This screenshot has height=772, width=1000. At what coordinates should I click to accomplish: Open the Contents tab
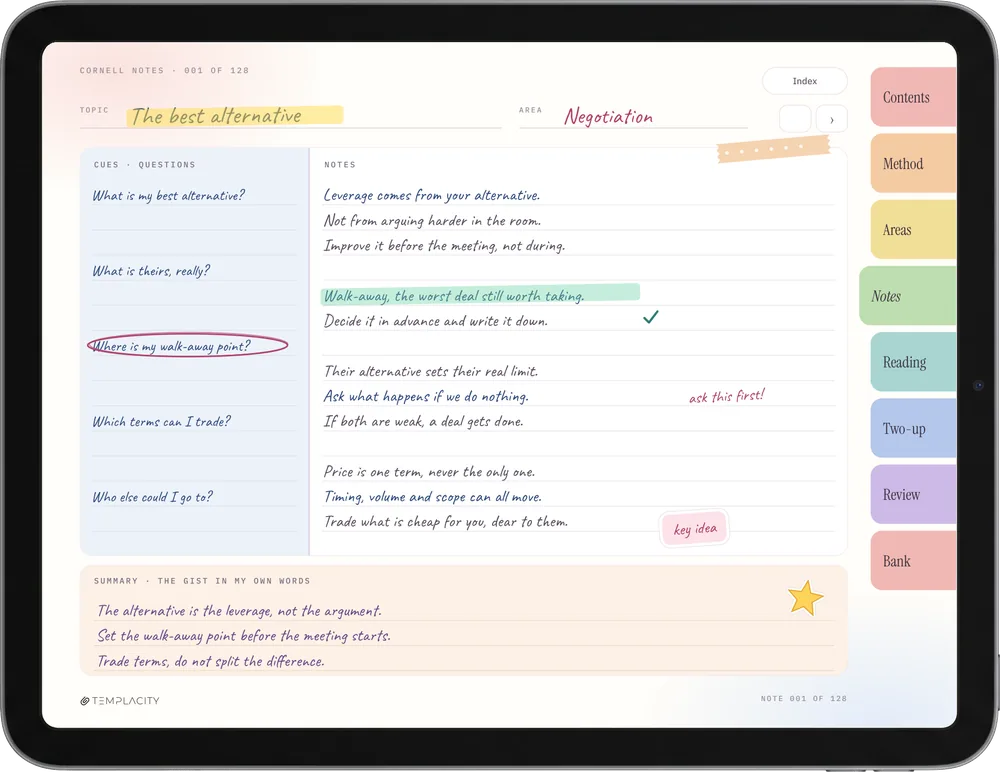(913, 97)
